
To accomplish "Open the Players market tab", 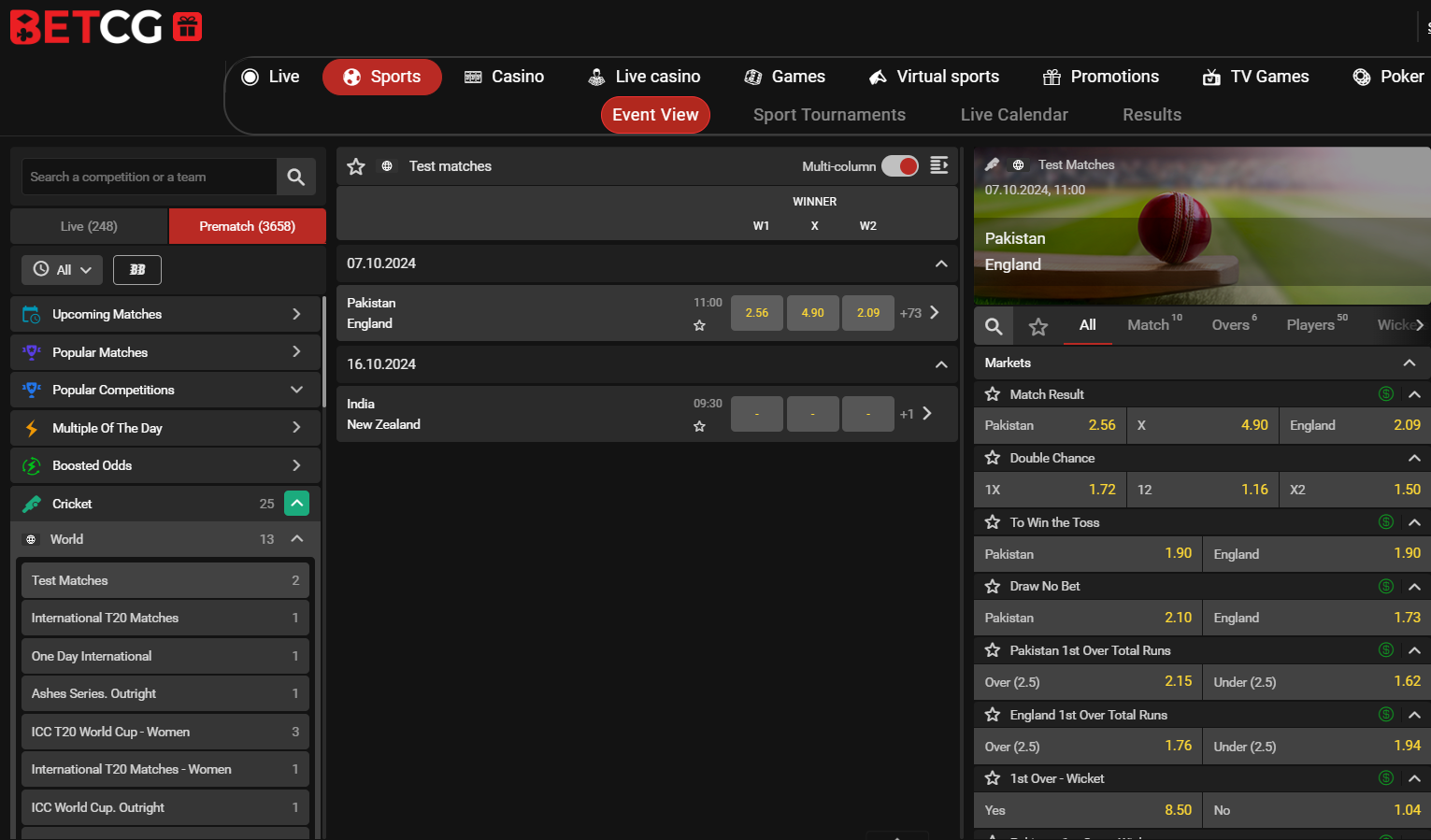I will pyautogui.click(x=1317, y=324).
